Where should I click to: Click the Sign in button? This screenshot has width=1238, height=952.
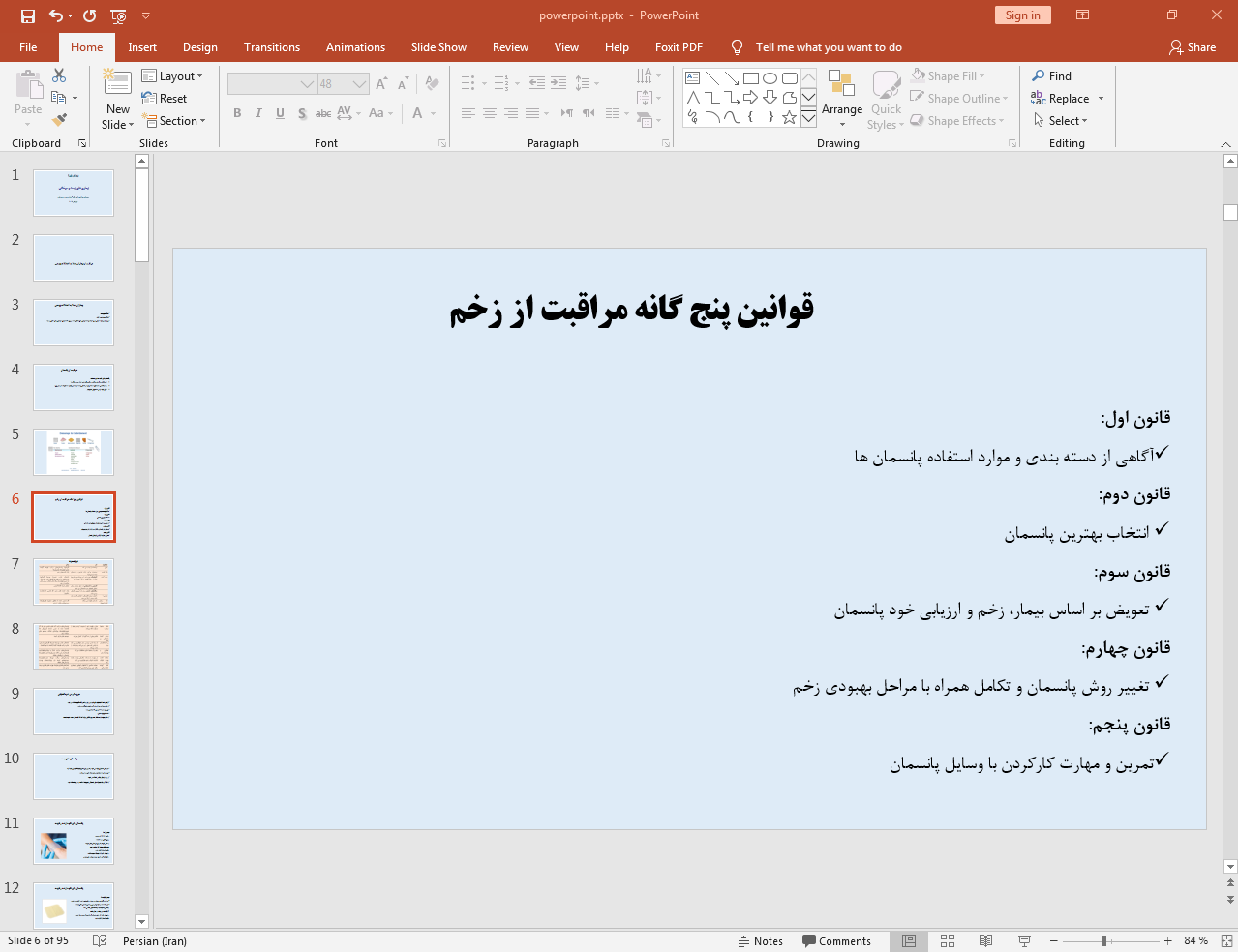(1022, 15)
